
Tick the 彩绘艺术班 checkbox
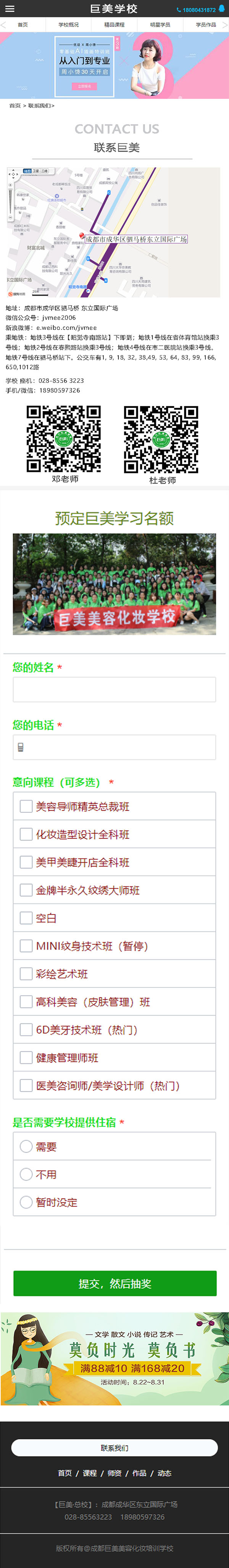(x=26, y=974)
